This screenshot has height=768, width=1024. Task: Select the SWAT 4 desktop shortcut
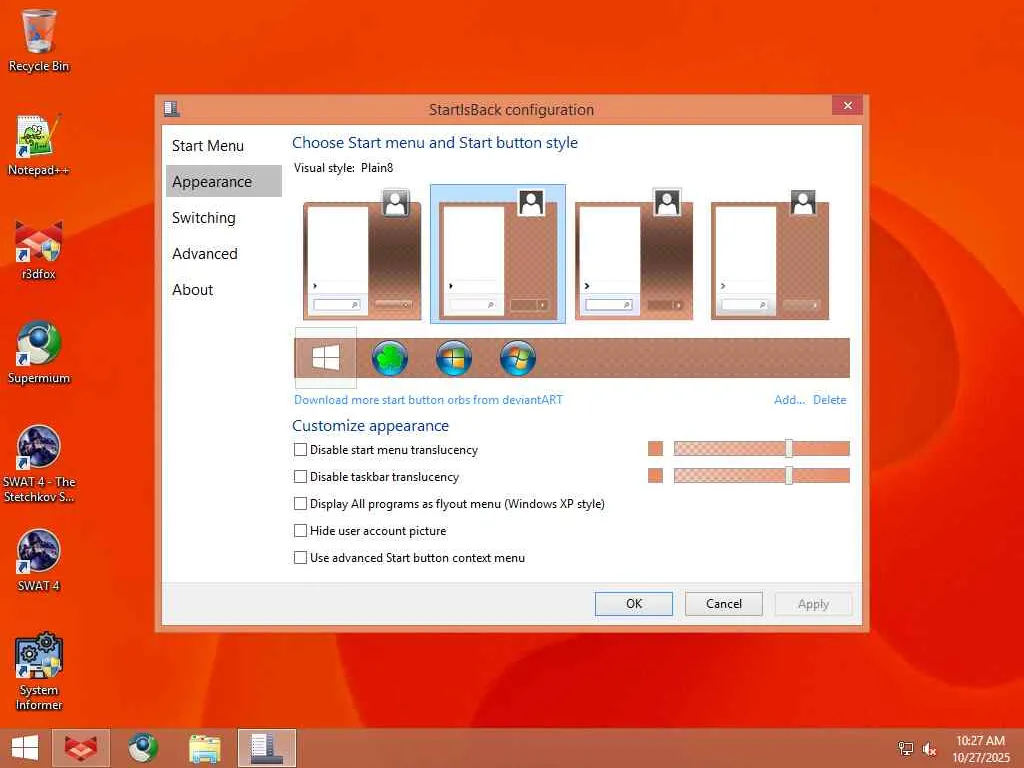tap(39, 560)
